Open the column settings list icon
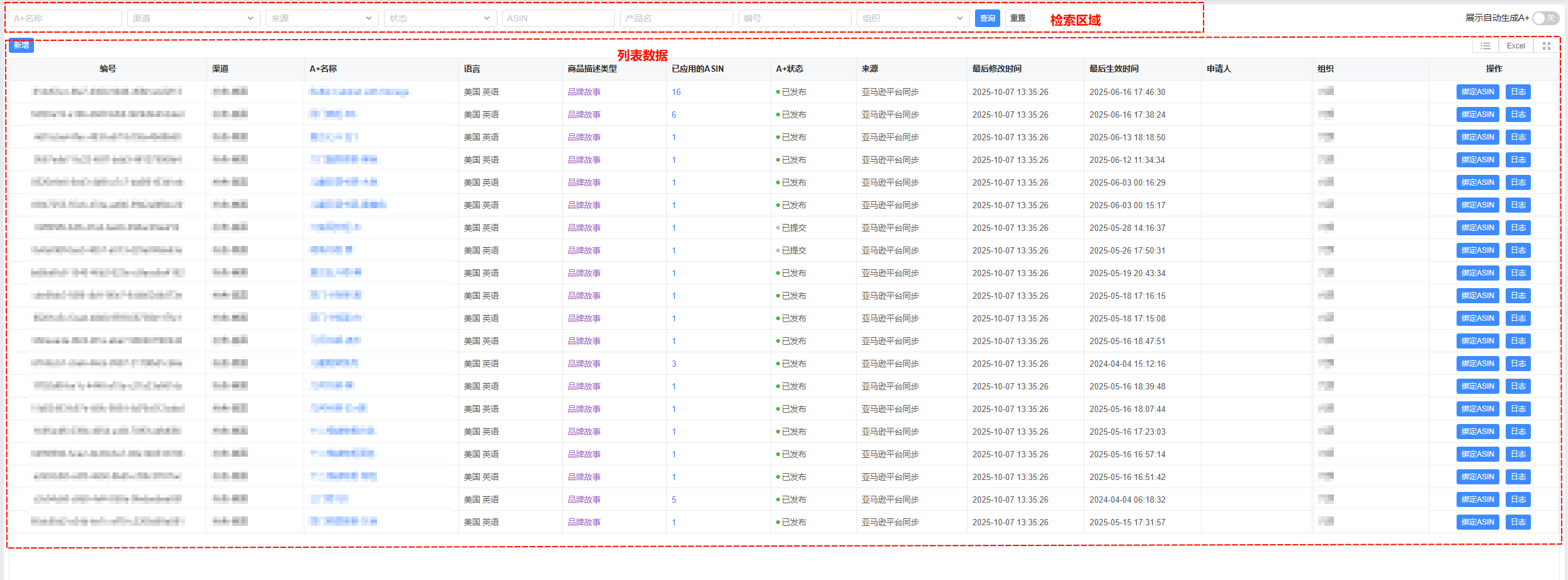The width and height of the screenshot is (1568, 580). (1485, 46)
